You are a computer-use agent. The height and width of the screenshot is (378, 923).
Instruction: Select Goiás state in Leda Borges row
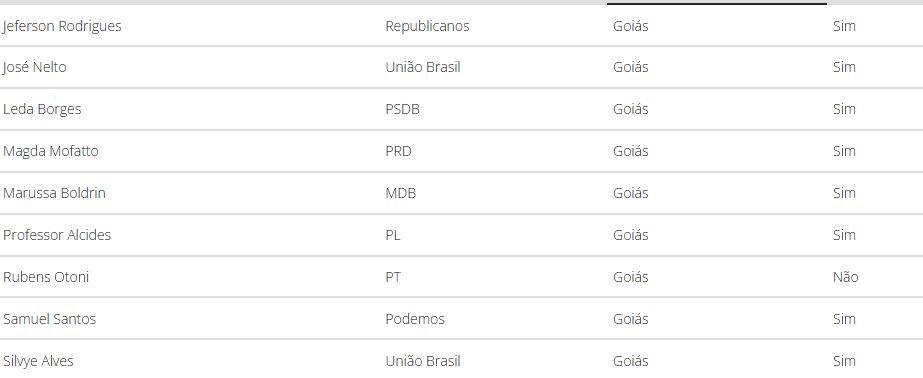point(630,110)
